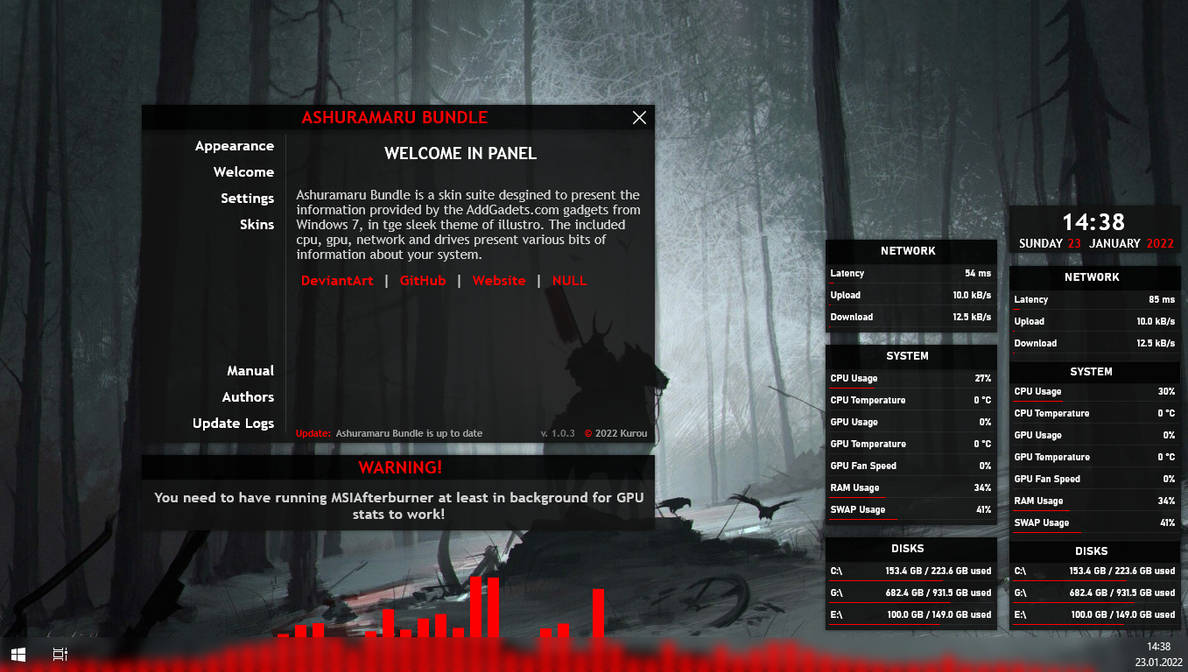Visit the Website link
The image size is (1188, 672).
pyautogui.click(x=498, y=281)
